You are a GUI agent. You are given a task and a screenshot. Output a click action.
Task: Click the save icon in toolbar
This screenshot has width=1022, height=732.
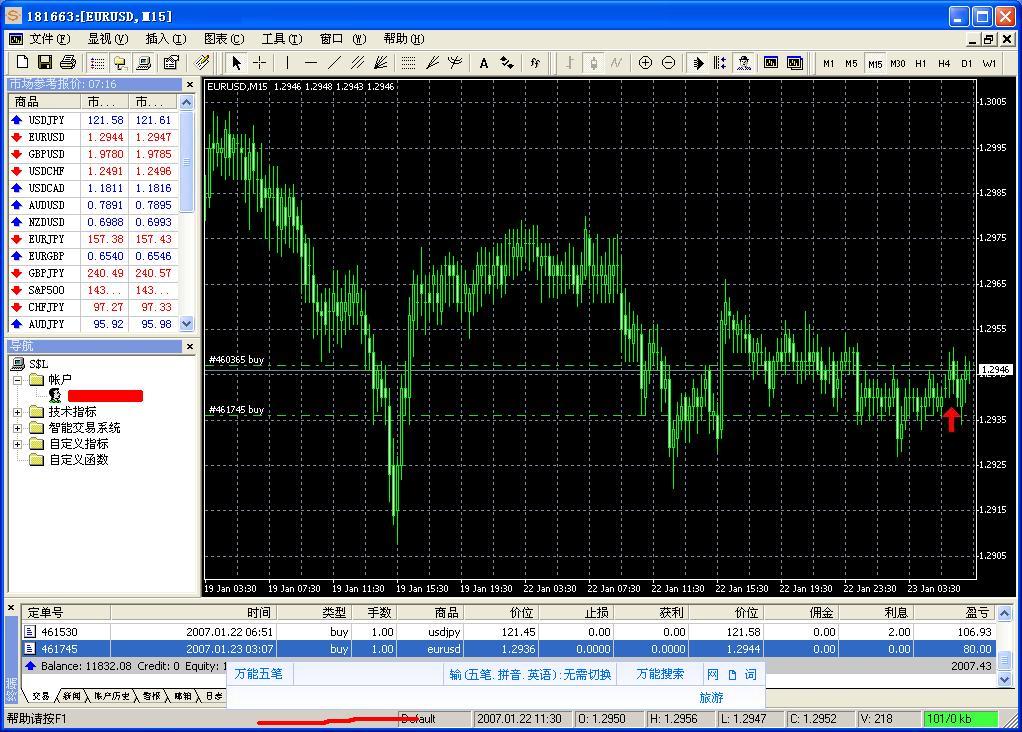click(44, 63)
